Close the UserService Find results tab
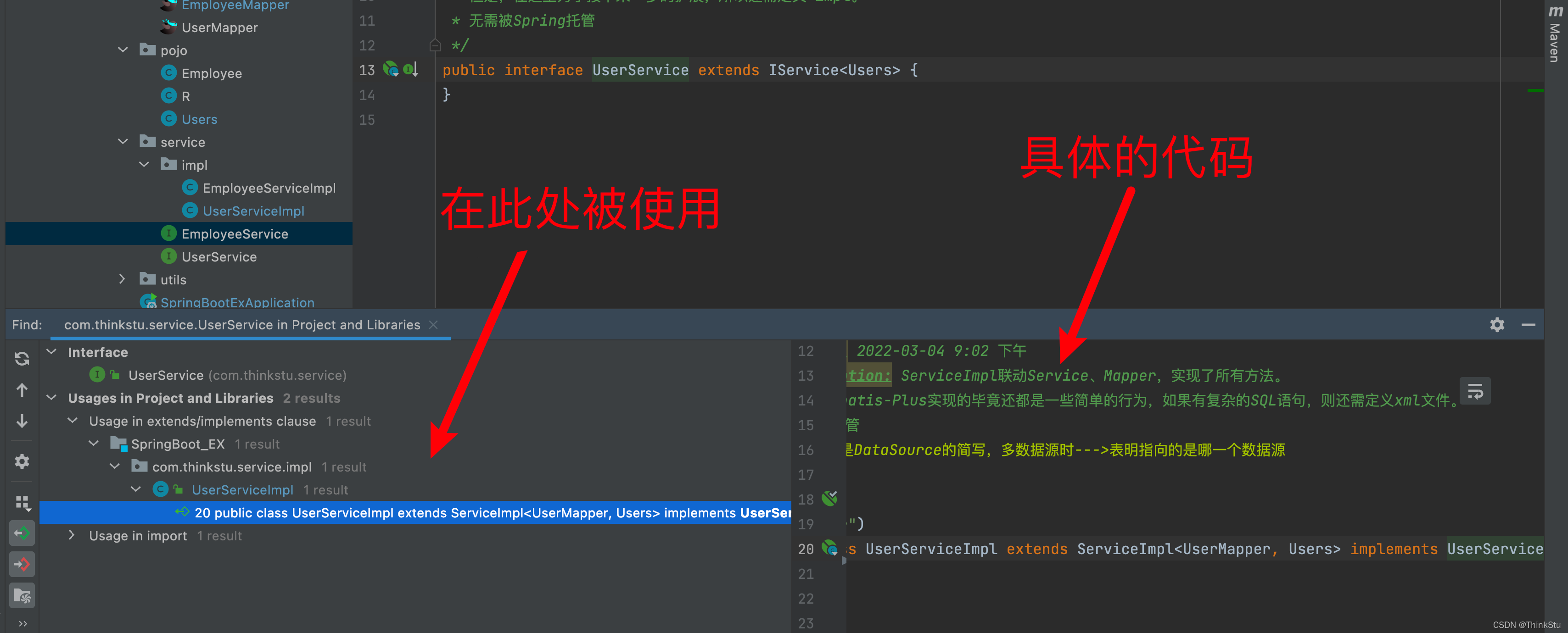 point(433,325)
